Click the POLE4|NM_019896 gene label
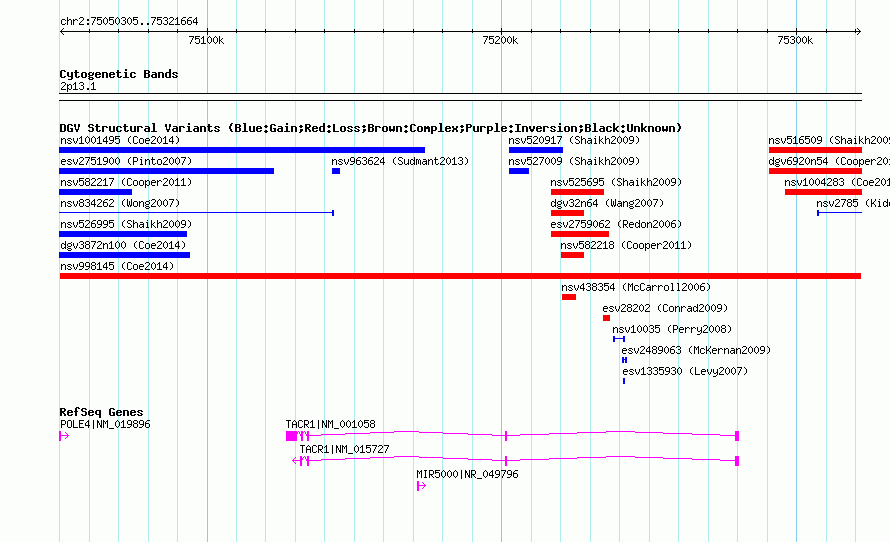 [105, 424]
